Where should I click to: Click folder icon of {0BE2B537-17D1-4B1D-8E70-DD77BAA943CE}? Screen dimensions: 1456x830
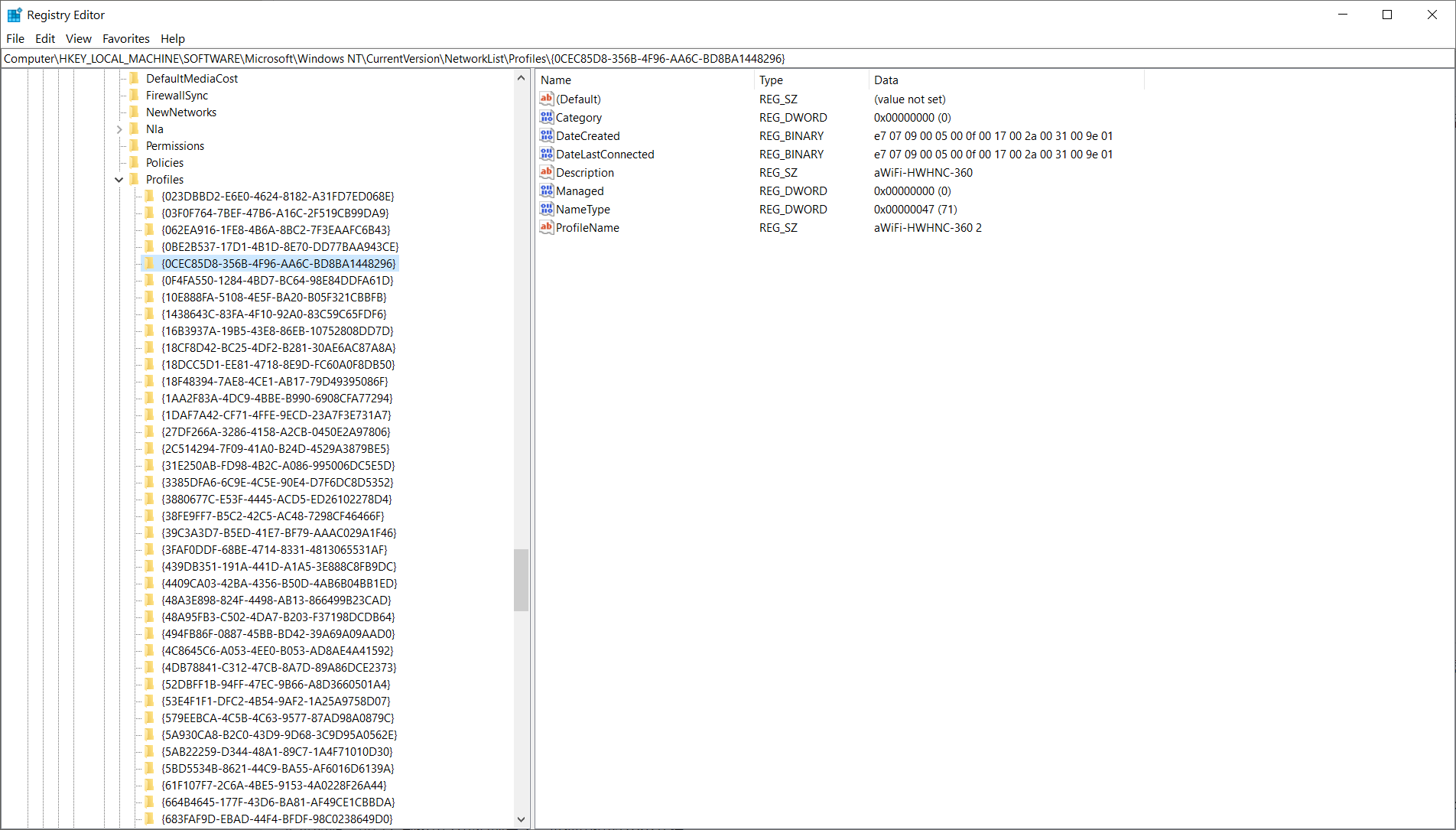150,246
